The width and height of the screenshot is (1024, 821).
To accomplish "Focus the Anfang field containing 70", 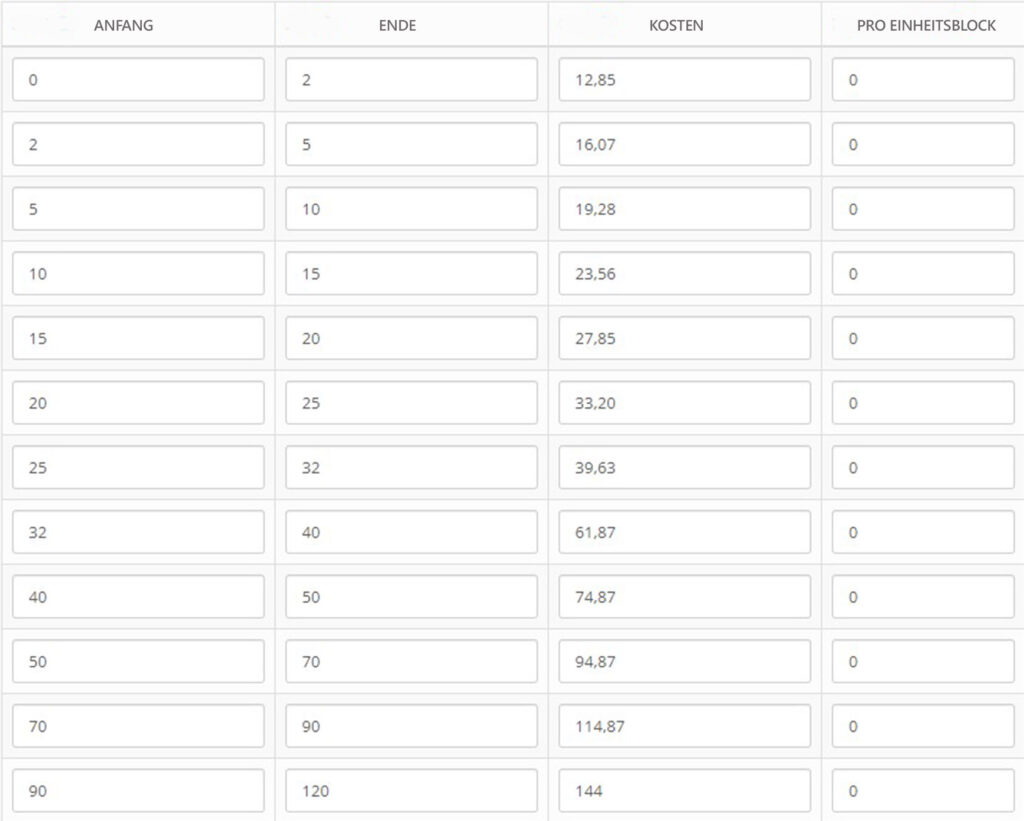I will pos(138,726).
